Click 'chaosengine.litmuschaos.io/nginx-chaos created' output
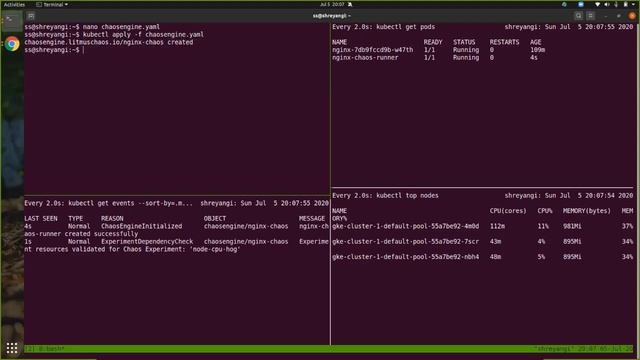 point(109,42)
